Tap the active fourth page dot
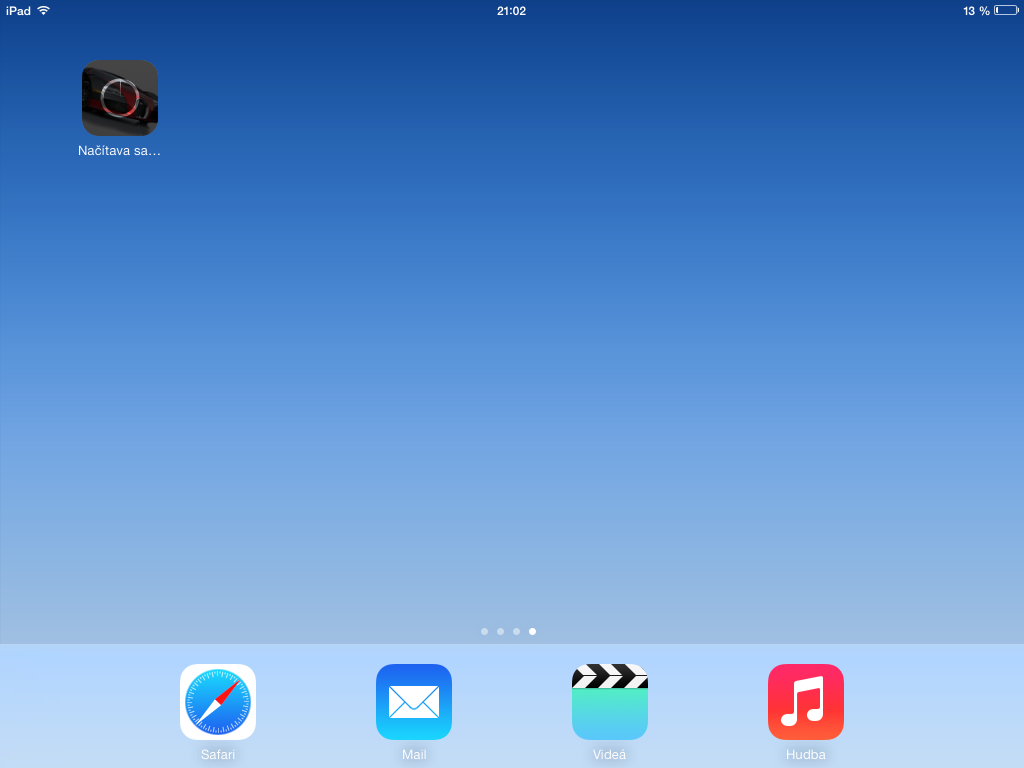This screenshot has height=768, width=1024. click(x=532, y=632)
